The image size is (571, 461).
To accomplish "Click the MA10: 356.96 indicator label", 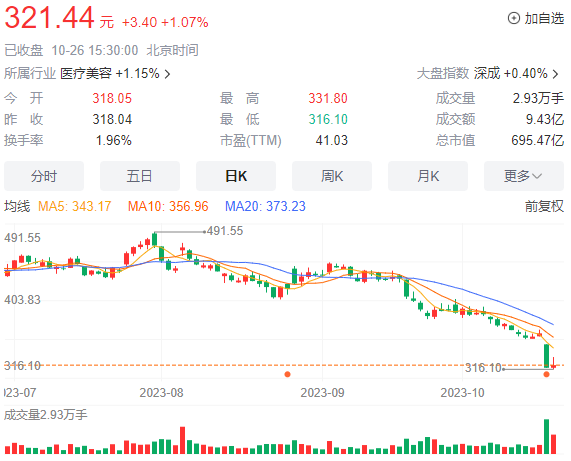I will point(168,206).
